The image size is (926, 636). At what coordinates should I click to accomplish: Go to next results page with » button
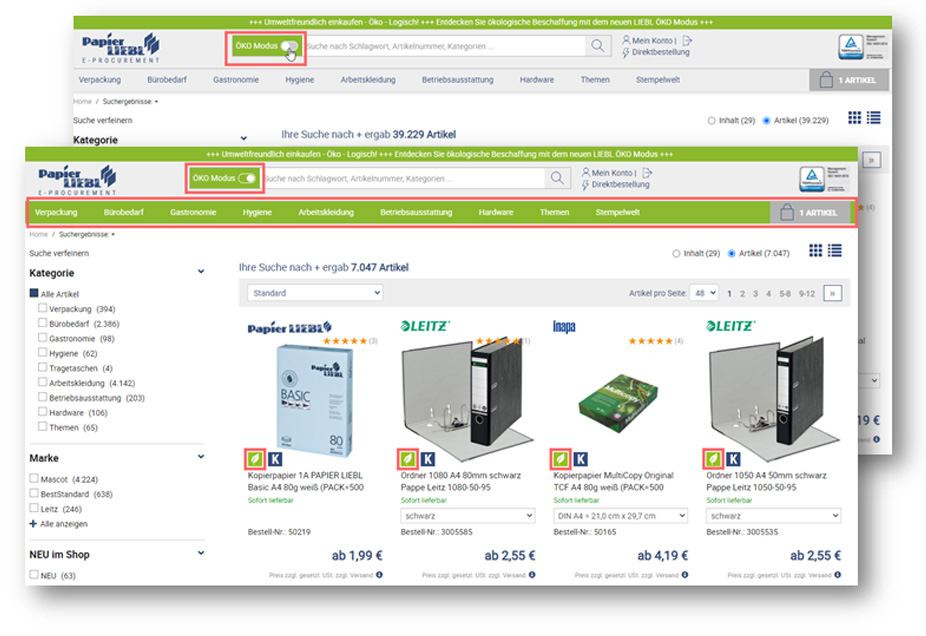point(832,293)
